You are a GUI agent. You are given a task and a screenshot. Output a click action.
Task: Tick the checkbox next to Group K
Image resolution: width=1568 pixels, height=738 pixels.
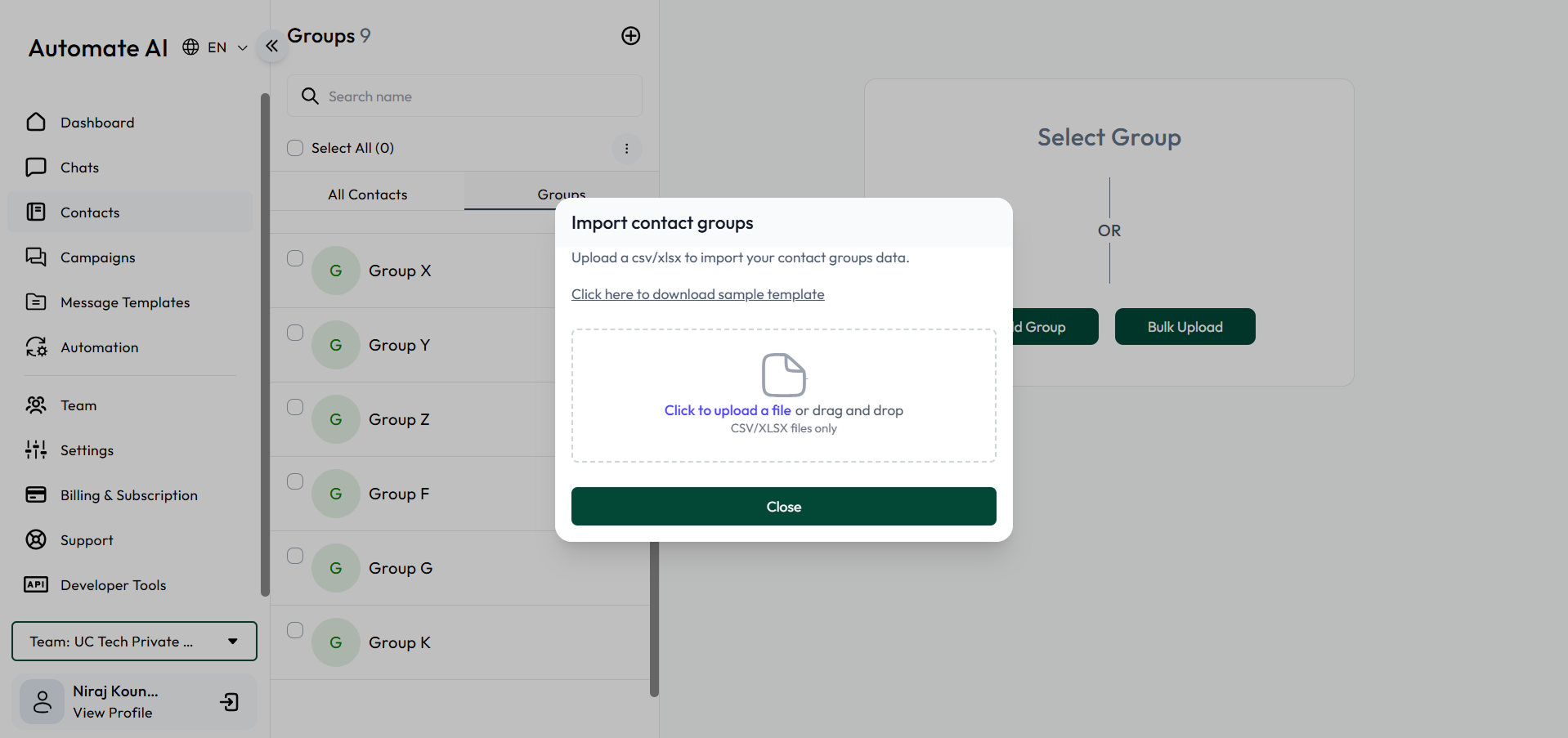coord(295,630)
